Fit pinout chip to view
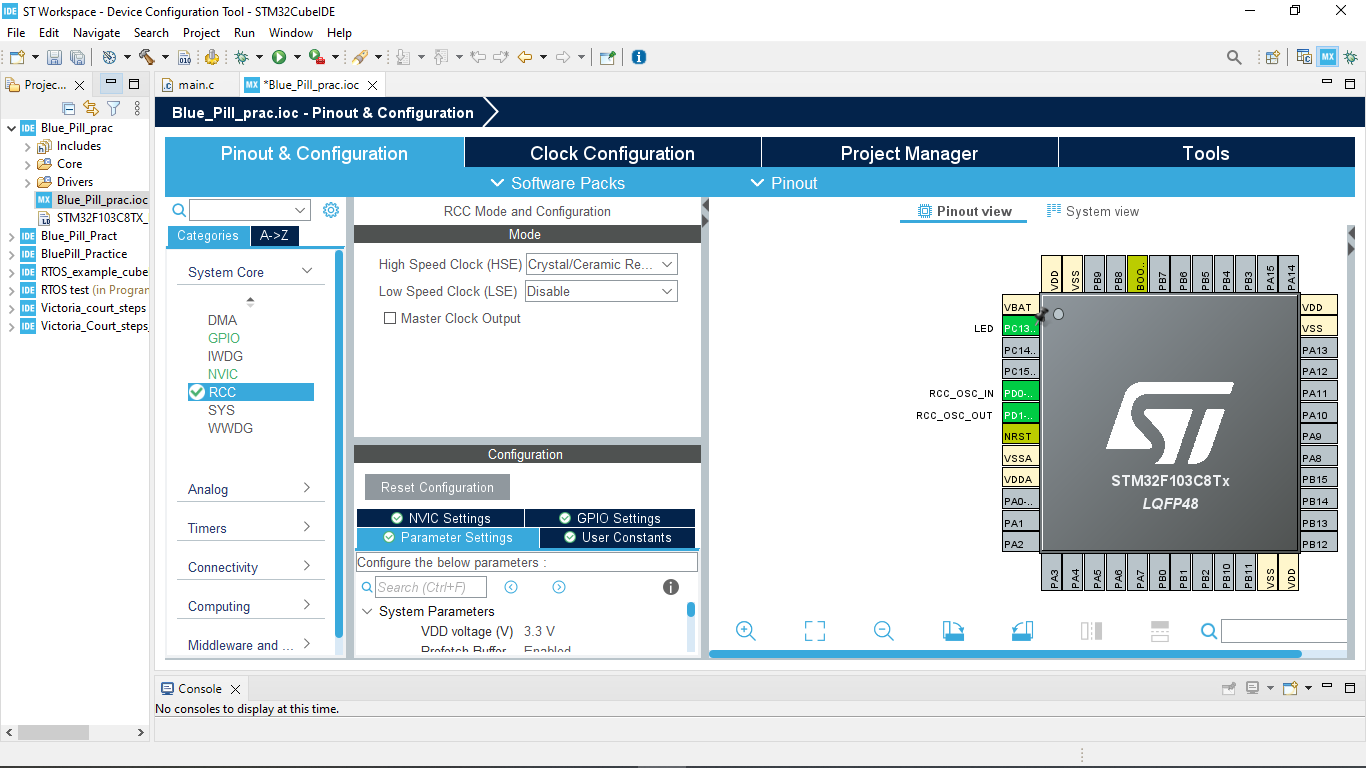Screen dimensions: 1366x768 [x=815, y=630]
